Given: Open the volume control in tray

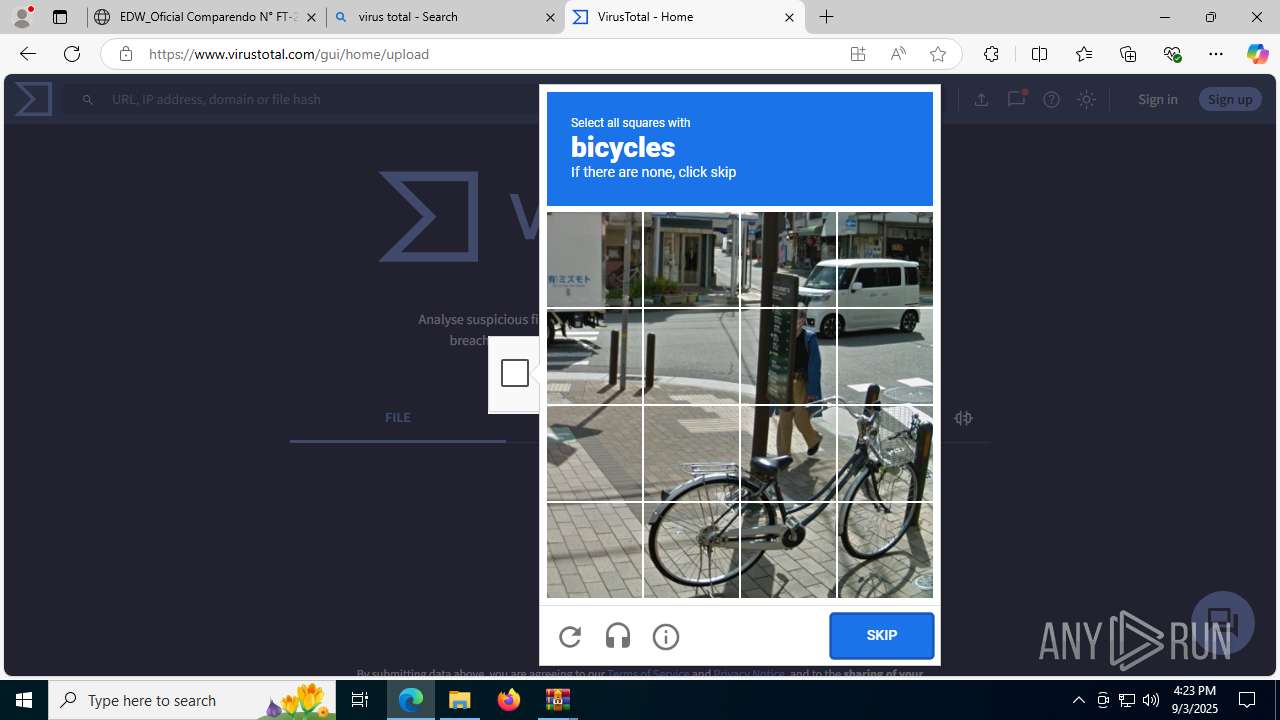Looking at the screenshot, I should pyautogui.click(x=1151, y=700).
